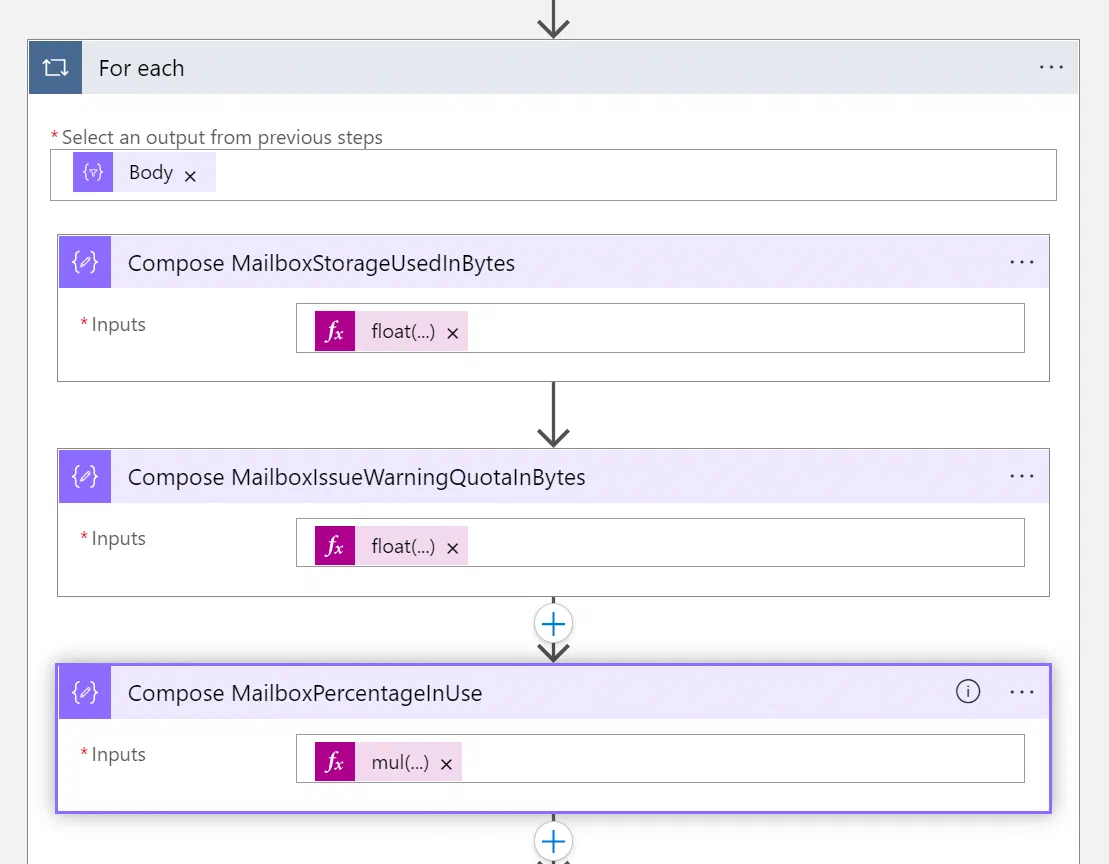Open the MailboxStorageUsedInBytes ellipsis menu
1109x864 pixels.
[1021, 262]
